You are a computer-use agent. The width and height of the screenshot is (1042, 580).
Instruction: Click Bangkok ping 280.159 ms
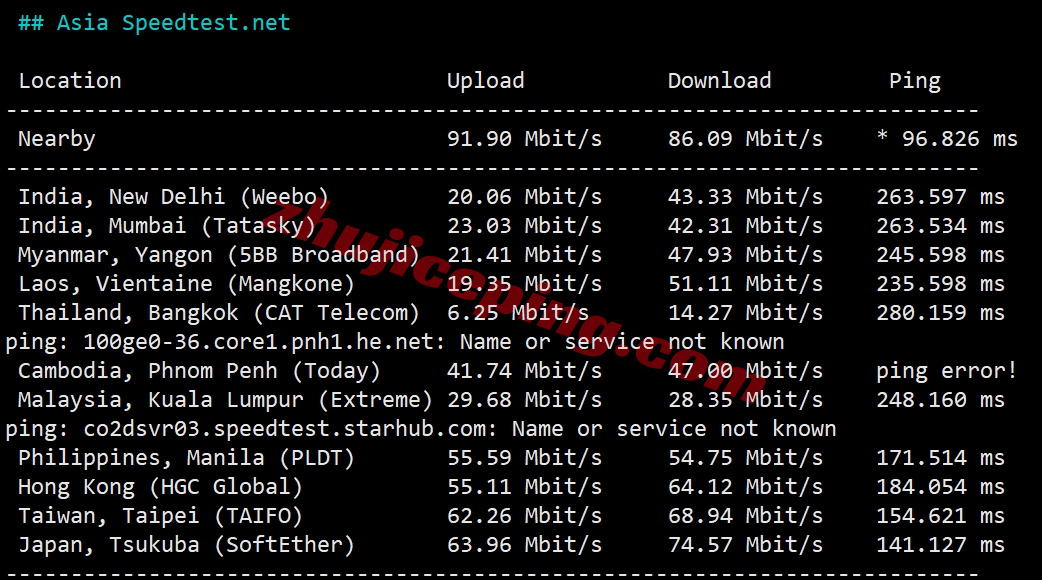point(940,313)
